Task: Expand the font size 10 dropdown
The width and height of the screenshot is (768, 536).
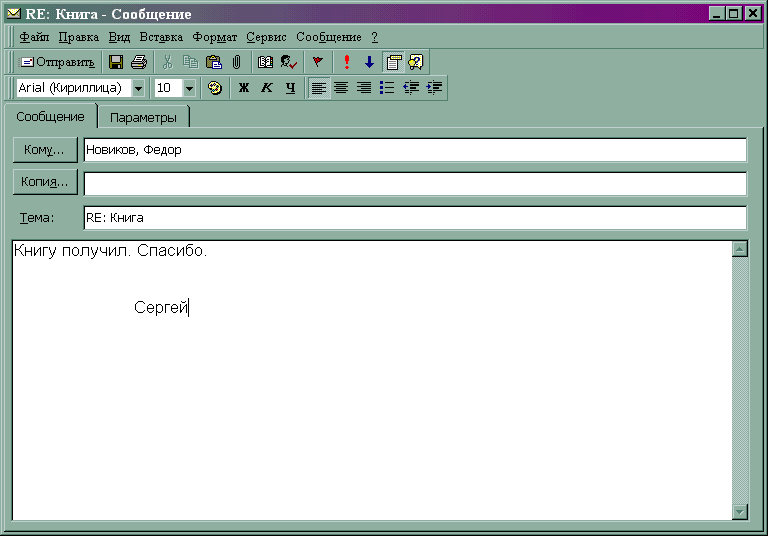Action: pos(189,89)
